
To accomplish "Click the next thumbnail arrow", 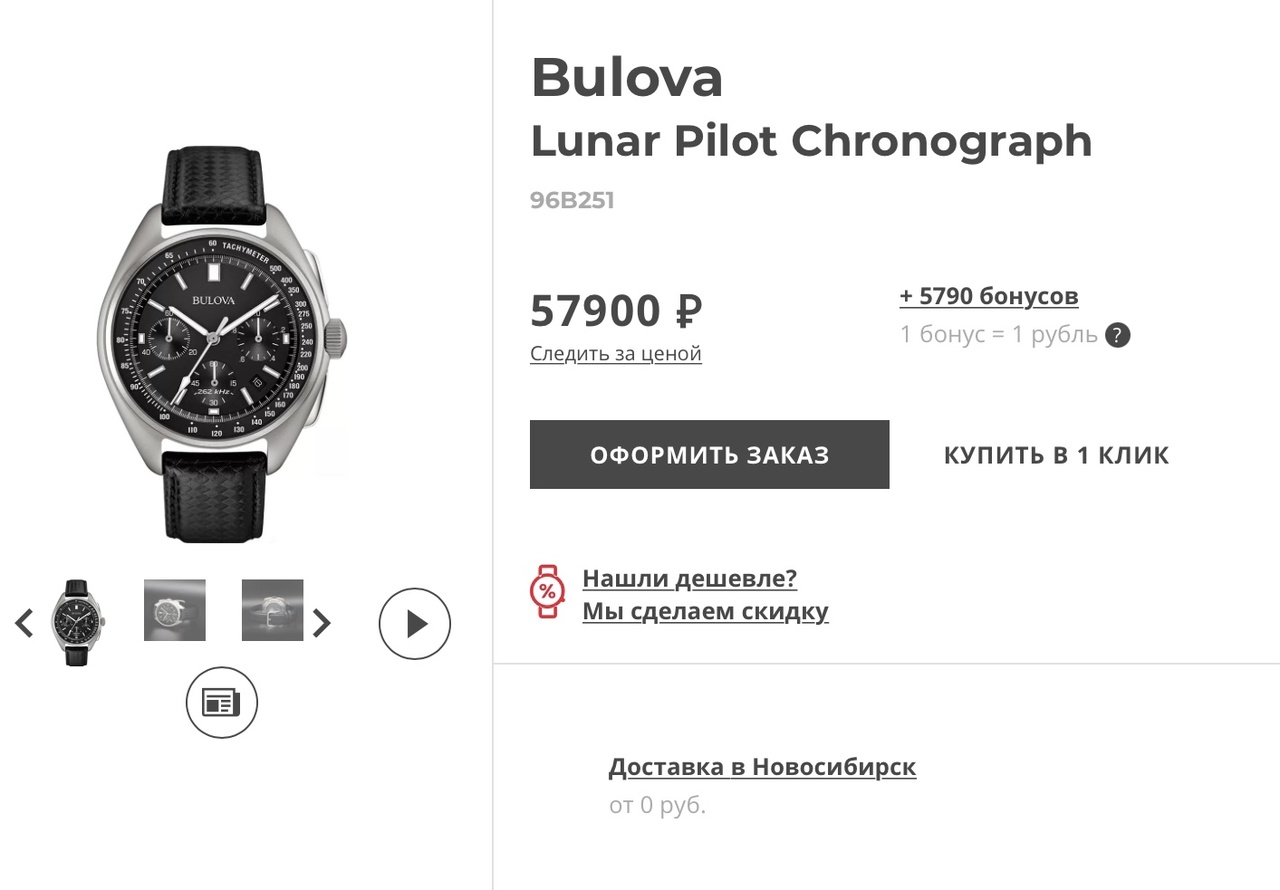I will coord(321,623).
